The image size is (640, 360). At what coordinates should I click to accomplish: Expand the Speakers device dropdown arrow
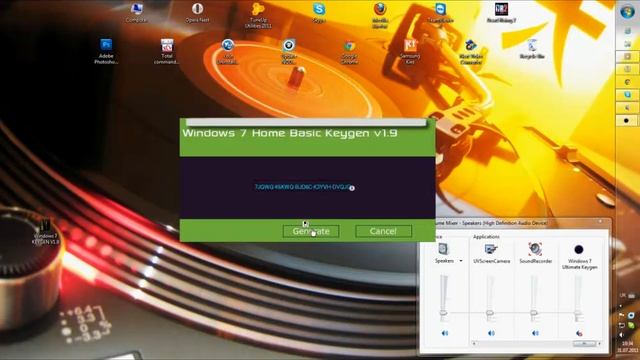coord(461,261)
